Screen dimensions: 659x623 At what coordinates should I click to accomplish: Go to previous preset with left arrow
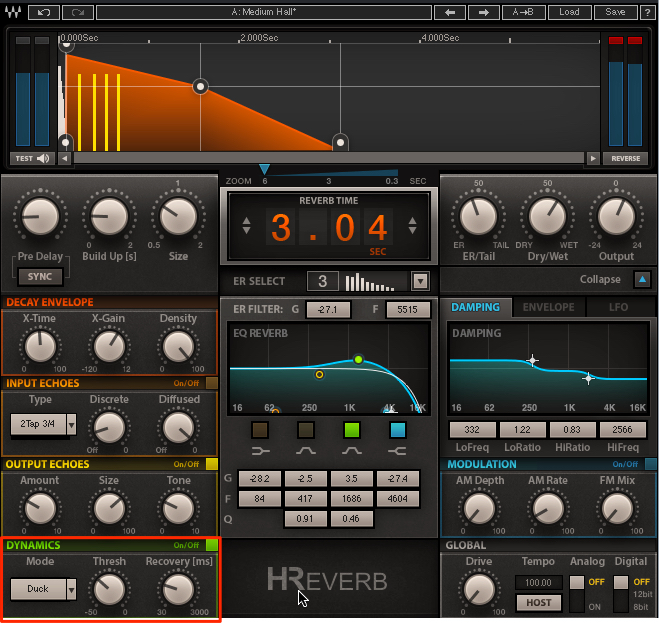pos(450,12)
